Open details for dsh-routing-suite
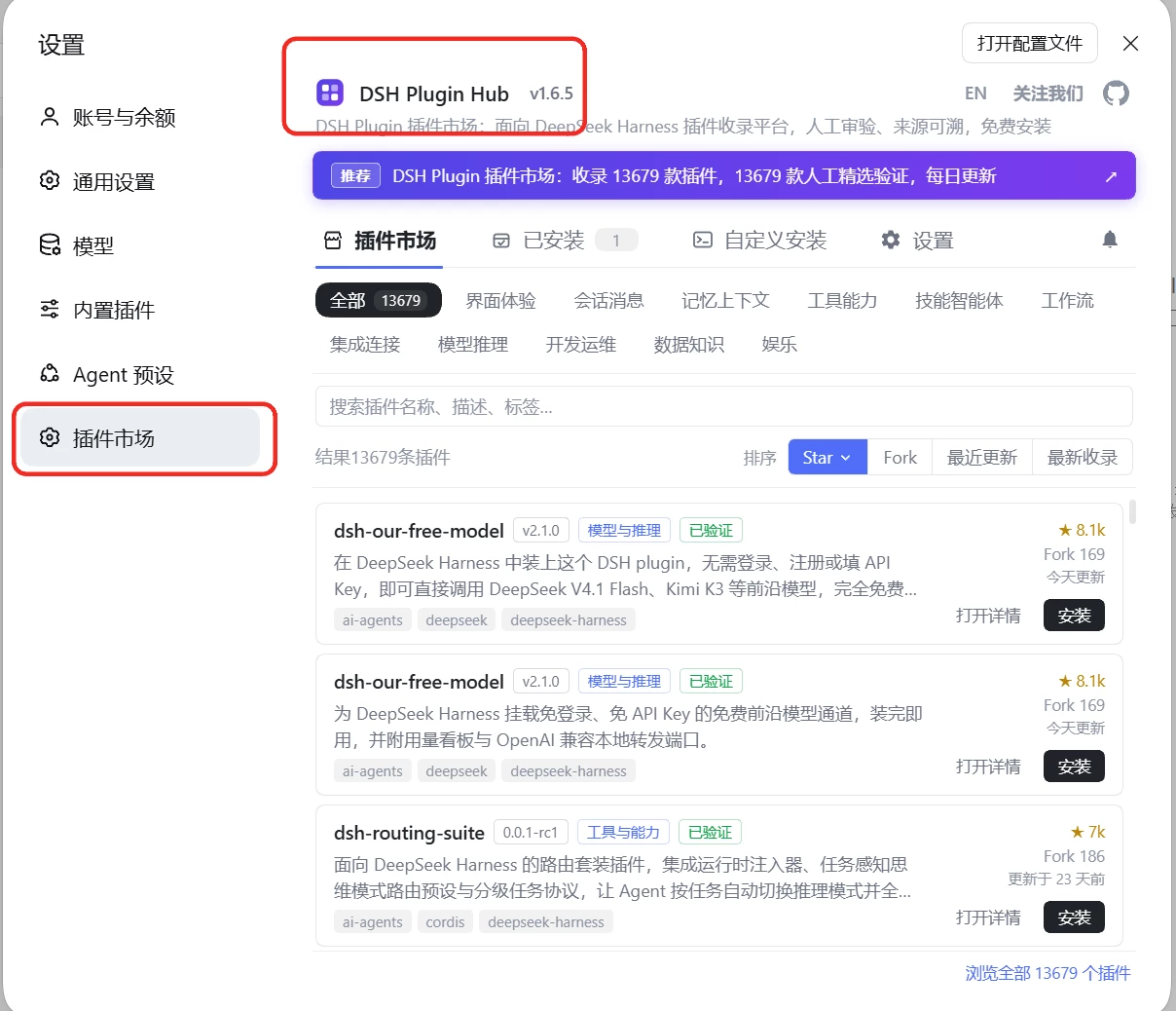Viewport: 1176px width, 1011px height. coord(988,917)
